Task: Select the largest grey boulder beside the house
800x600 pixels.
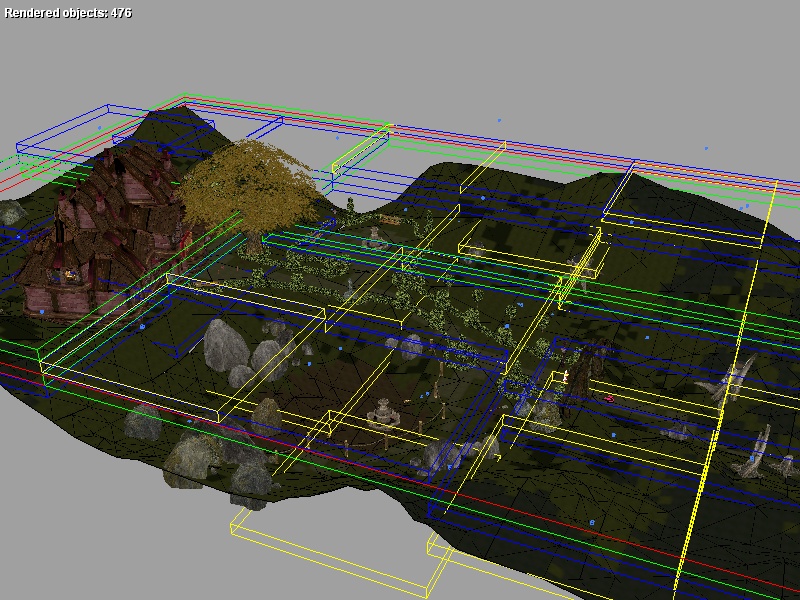Action: point(225,343)
